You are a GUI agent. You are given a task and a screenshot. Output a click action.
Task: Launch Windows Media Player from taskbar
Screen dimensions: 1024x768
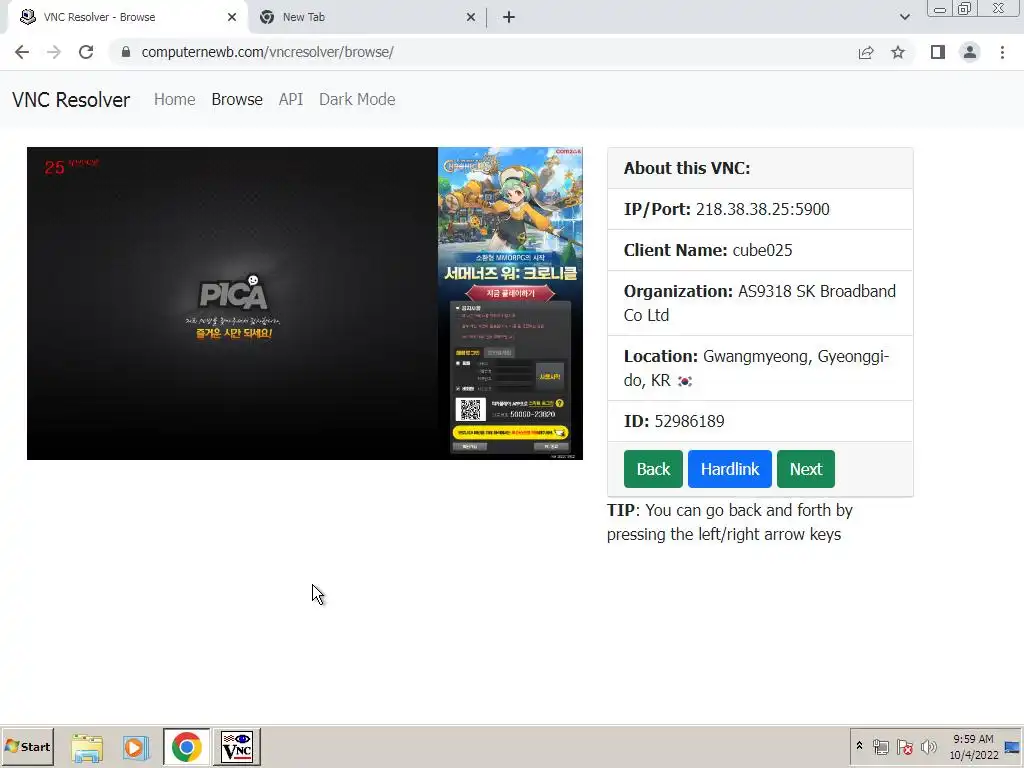tap(136, 747)
